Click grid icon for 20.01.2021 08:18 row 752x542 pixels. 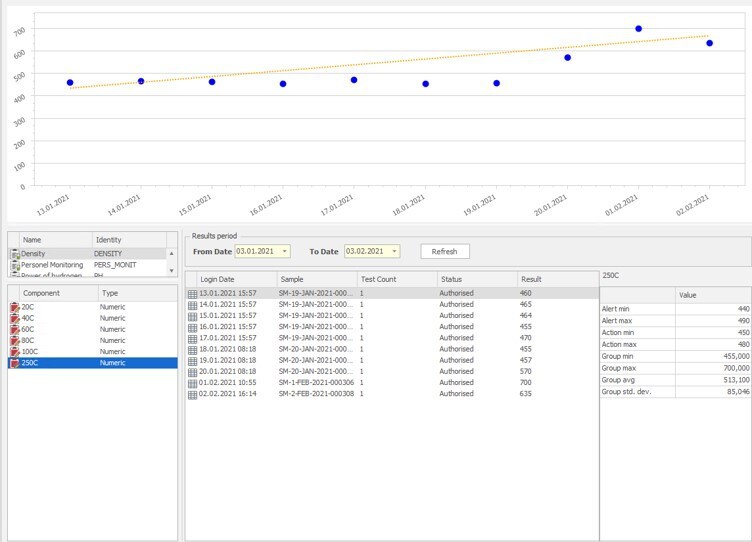[x=192, y=372]
